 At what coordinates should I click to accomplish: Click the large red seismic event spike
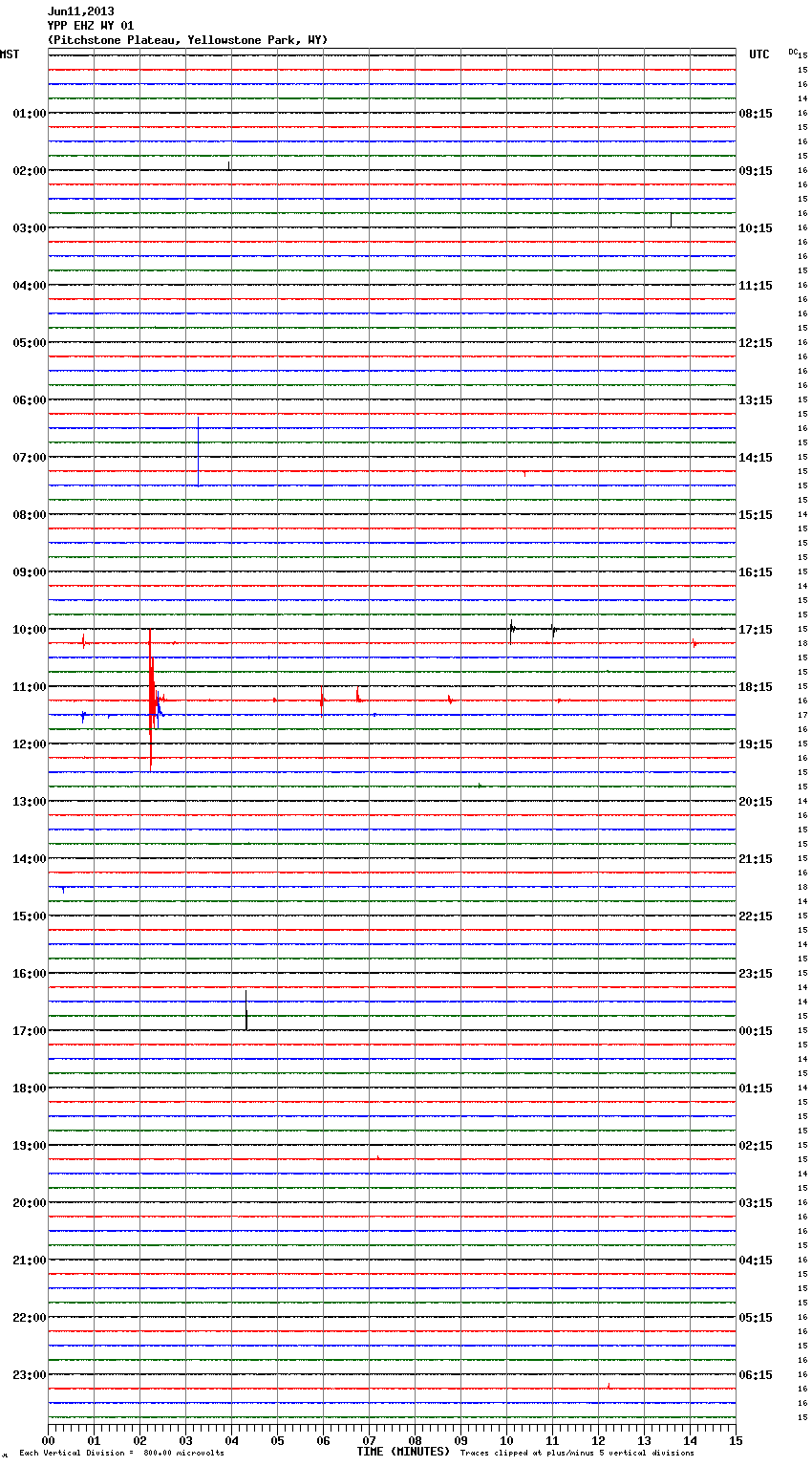pyautogui.click(x=151, y=700)
